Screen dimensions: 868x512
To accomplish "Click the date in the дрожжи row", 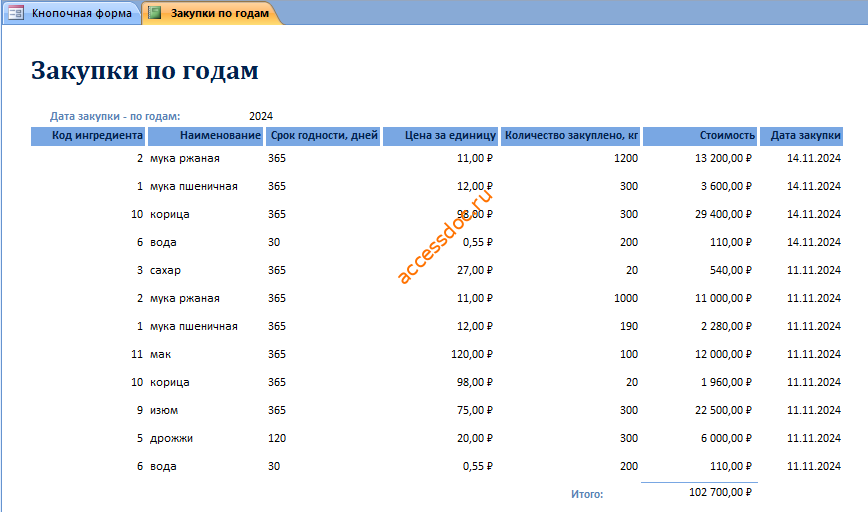I will pyautogui.click(x=814, y=438).
